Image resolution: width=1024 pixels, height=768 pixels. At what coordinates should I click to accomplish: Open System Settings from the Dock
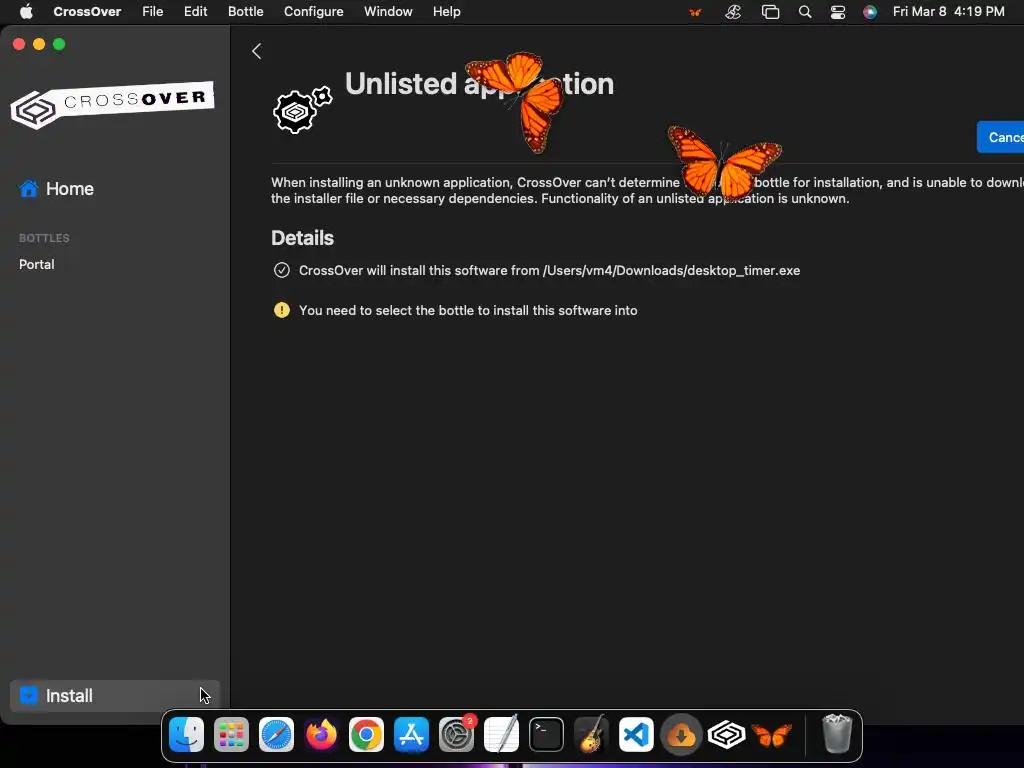click(456, 734)
